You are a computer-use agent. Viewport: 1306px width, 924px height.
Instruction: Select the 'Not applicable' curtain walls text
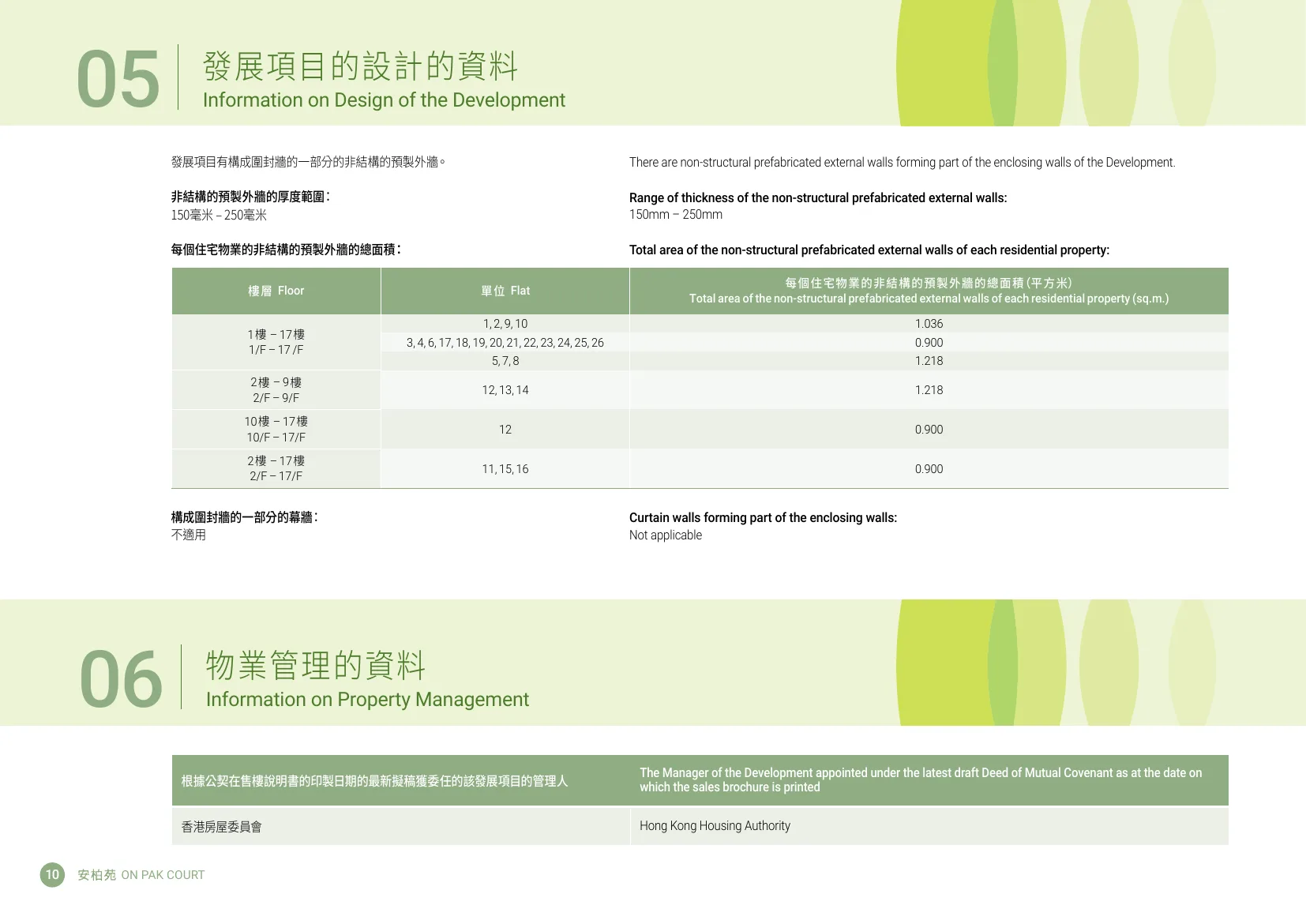pyautogui.click(x=666, y=535)
